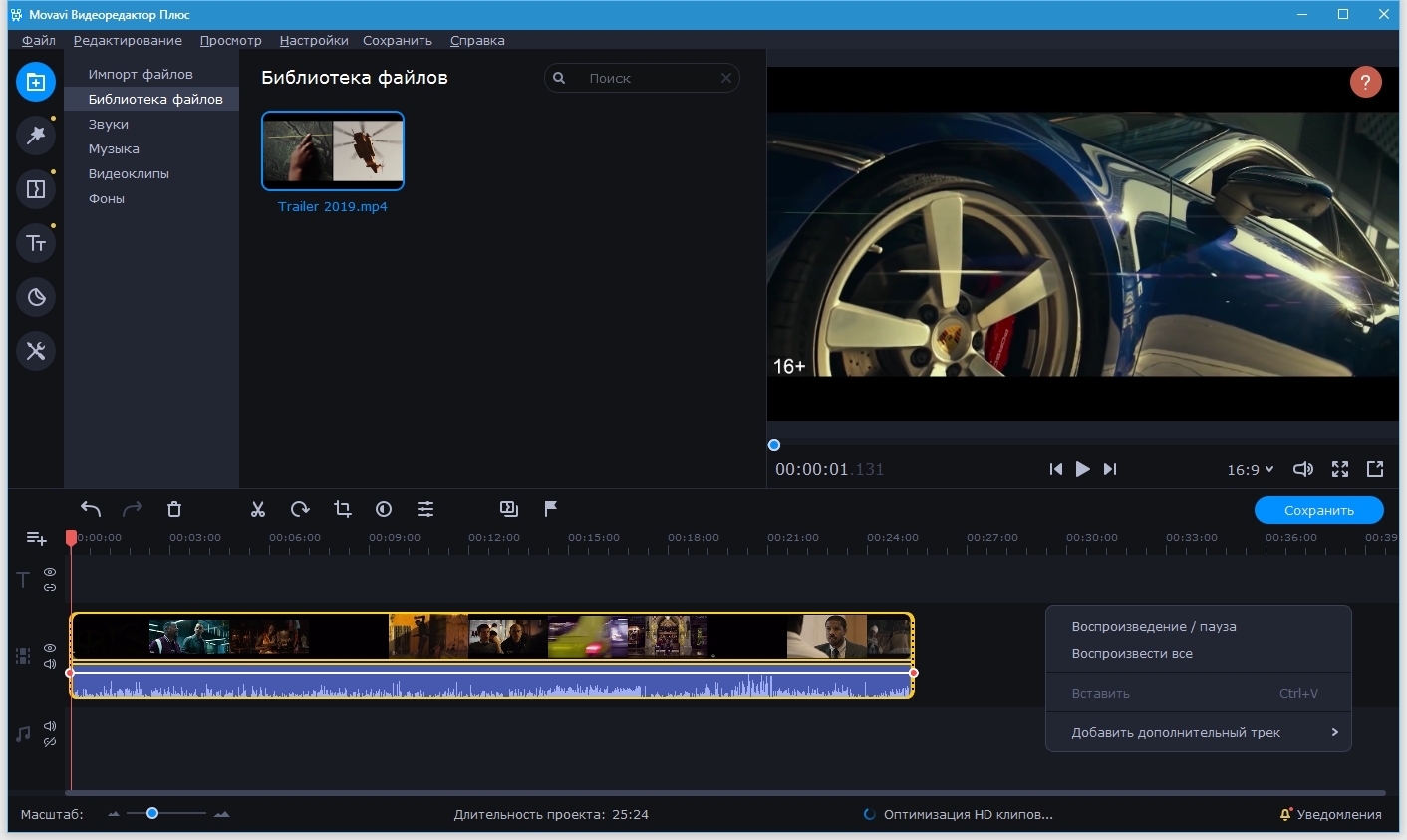Play the preview video
This screenshot has width=1407, height=840.
(x=1082, y=469)
